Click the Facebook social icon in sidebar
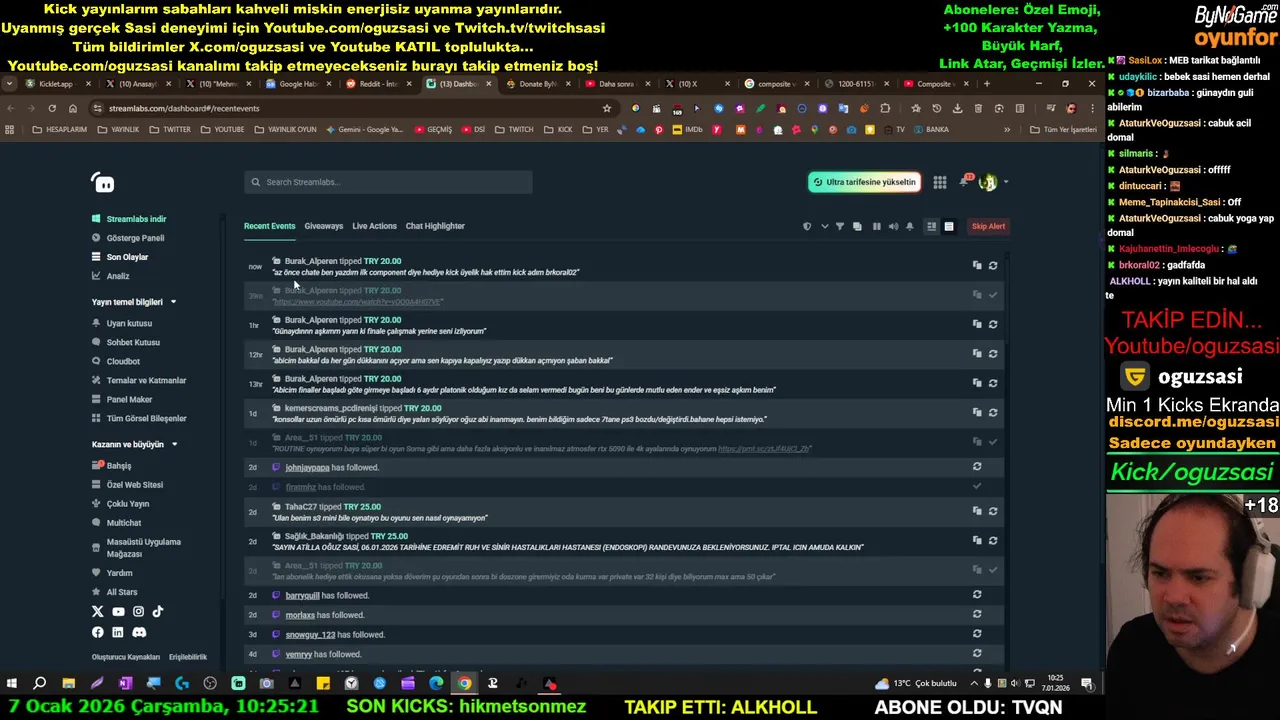This screenshot has width=1280, height=720. [98, 632]
